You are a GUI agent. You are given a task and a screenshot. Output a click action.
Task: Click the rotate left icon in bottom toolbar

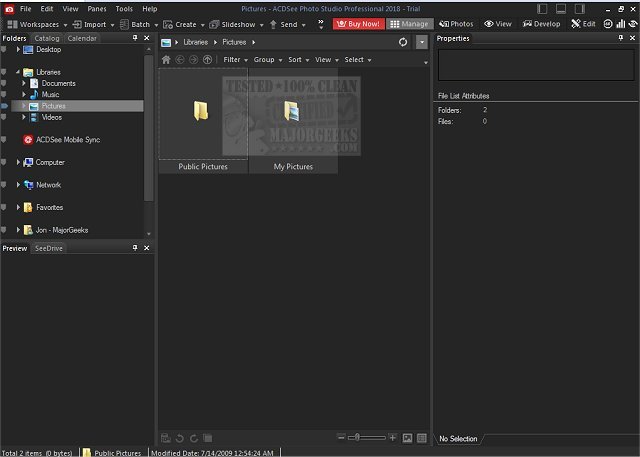click(x=179, y=438)
